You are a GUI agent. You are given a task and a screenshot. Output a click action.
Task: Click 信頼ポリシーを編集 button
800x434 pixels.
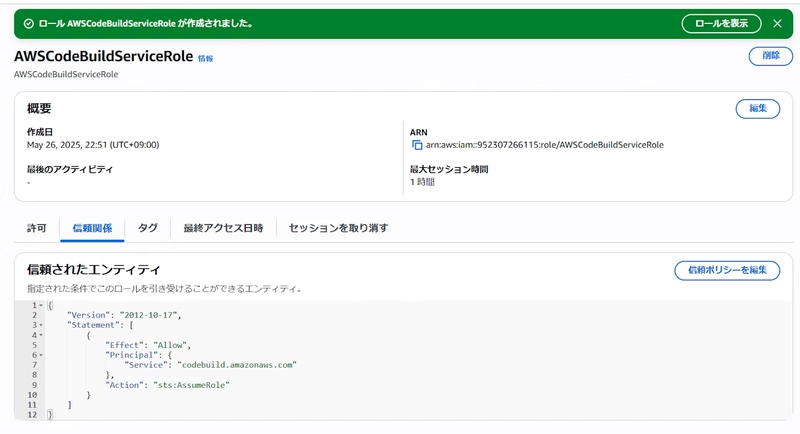point(727,270)
